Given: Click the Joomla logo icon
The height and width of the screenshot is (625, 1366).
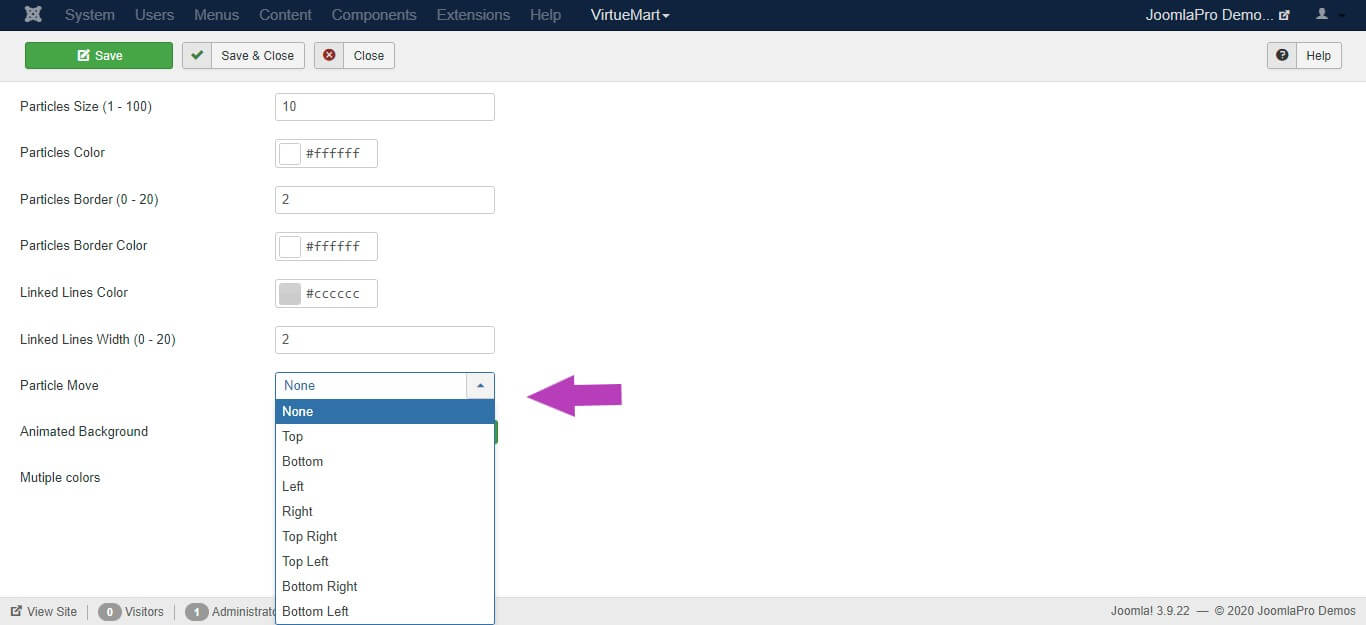Looking at the screenshot, I should 34,15.
